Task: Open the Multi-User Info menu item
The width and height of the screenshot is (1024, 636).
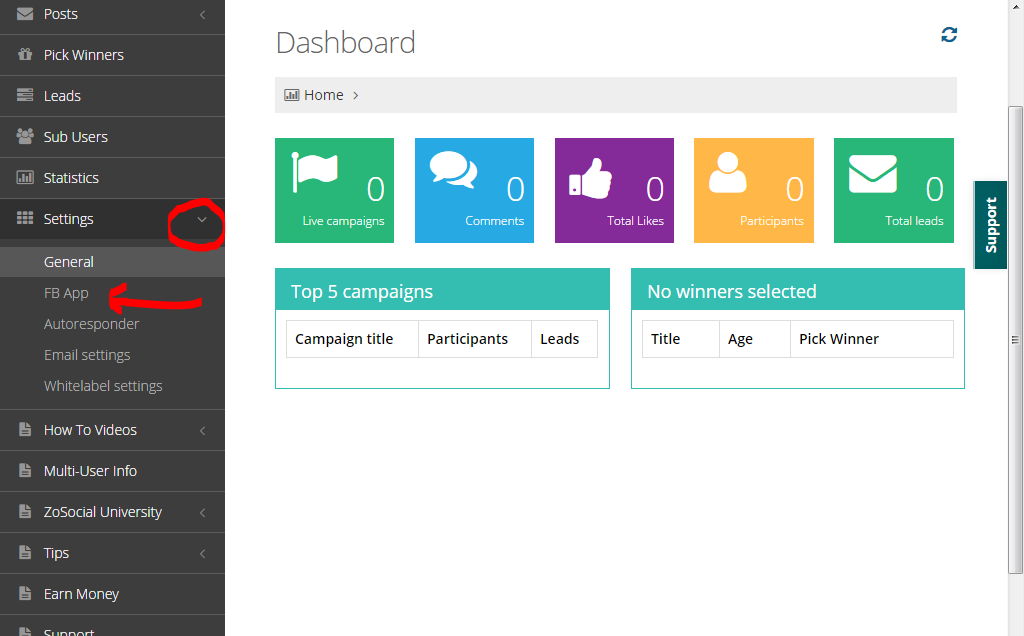Action: [x=112, y=471]
